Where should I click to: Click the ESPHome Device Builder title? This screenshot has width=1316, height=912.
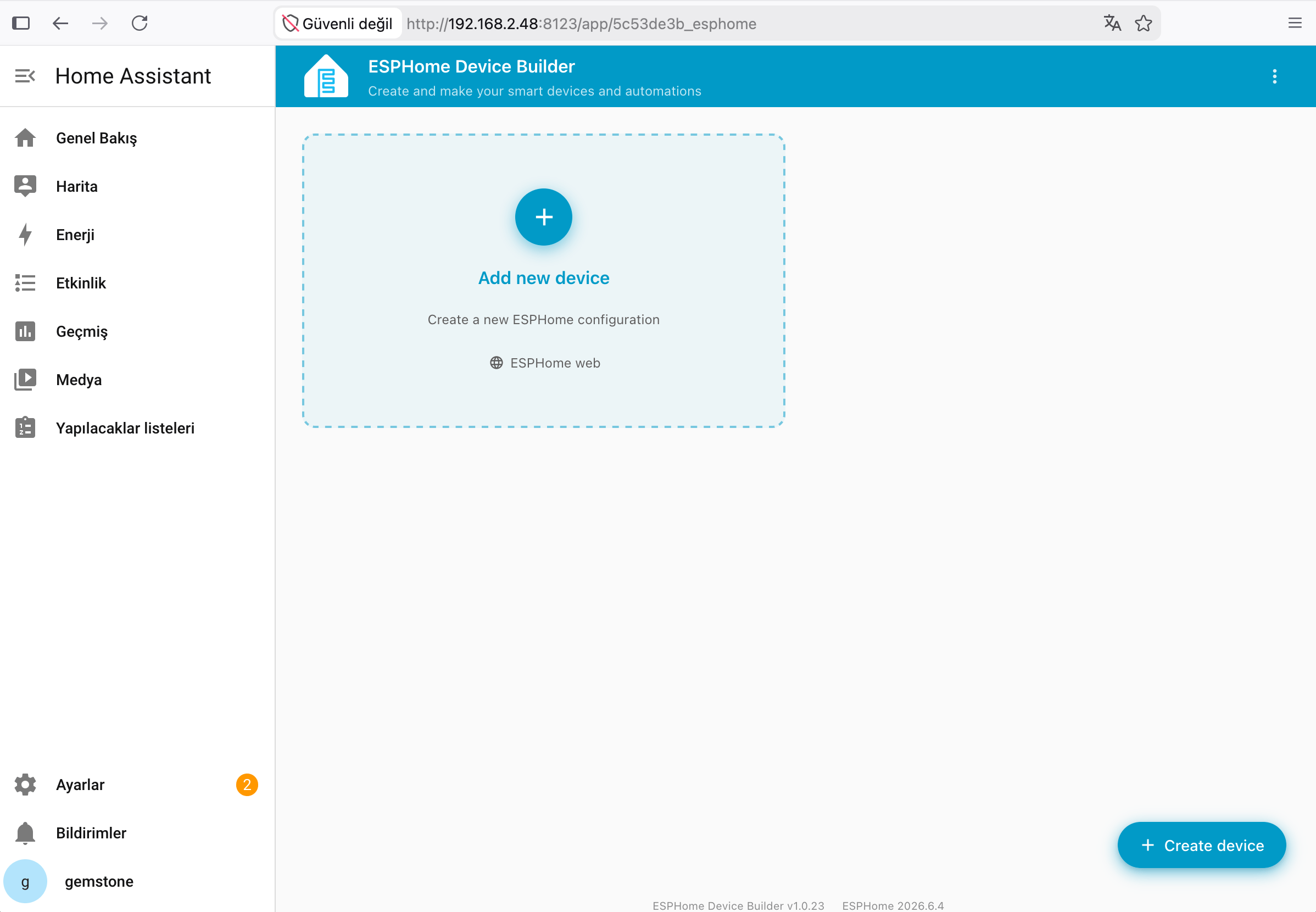click(x=471, y=66)
